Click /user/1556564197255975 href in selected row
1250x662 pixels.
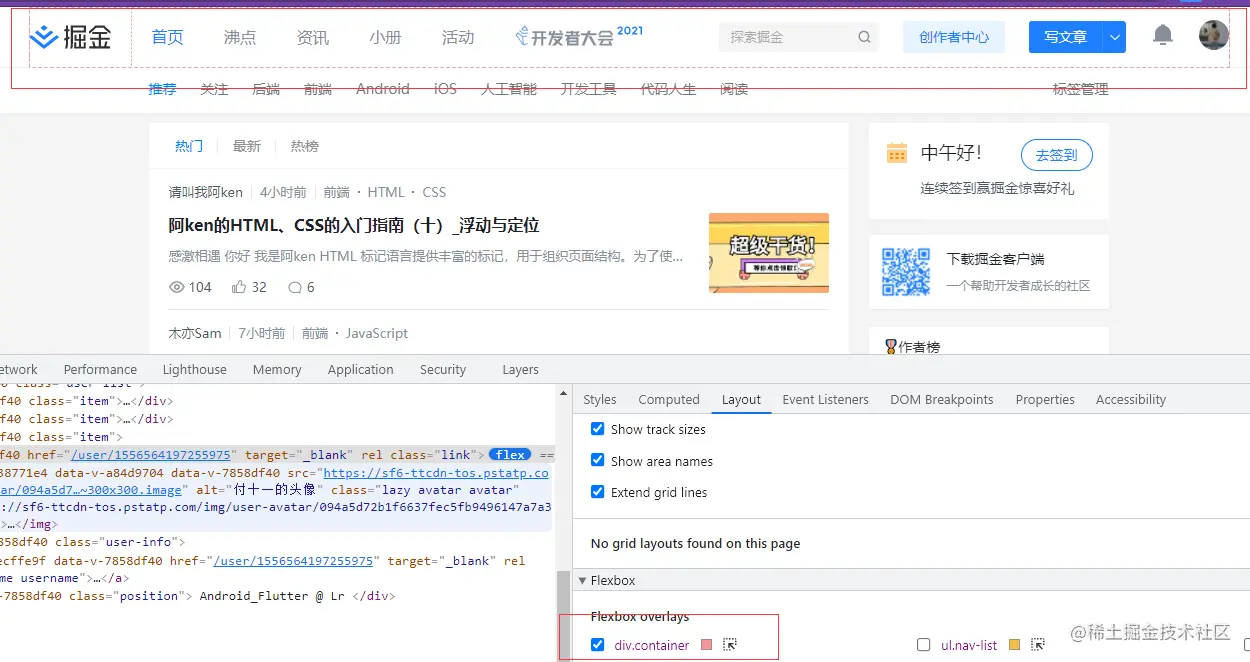(x=151, y=455)
